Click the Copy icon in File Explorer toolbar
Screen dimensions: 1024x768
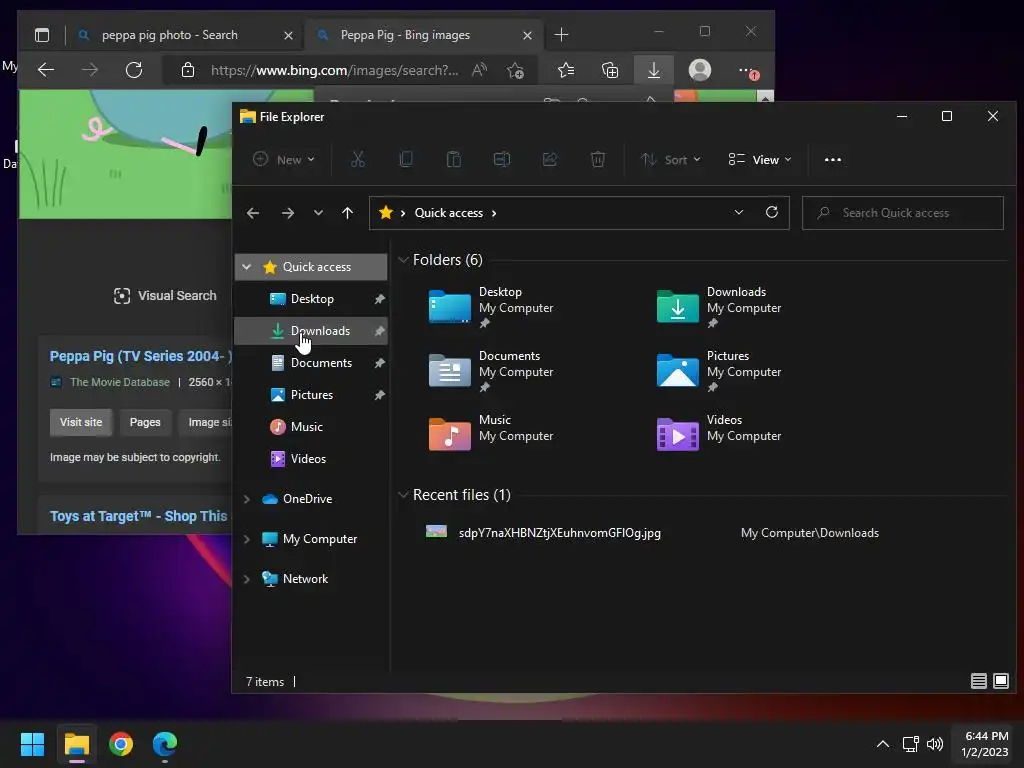(406, 159)
